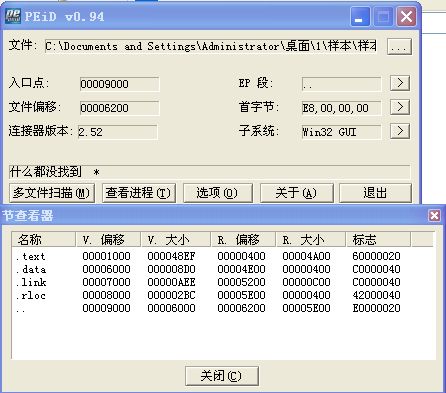Click flags value E0000020 of last section
Viewport: 446px width, 393px height.
[x=376, y=308]
